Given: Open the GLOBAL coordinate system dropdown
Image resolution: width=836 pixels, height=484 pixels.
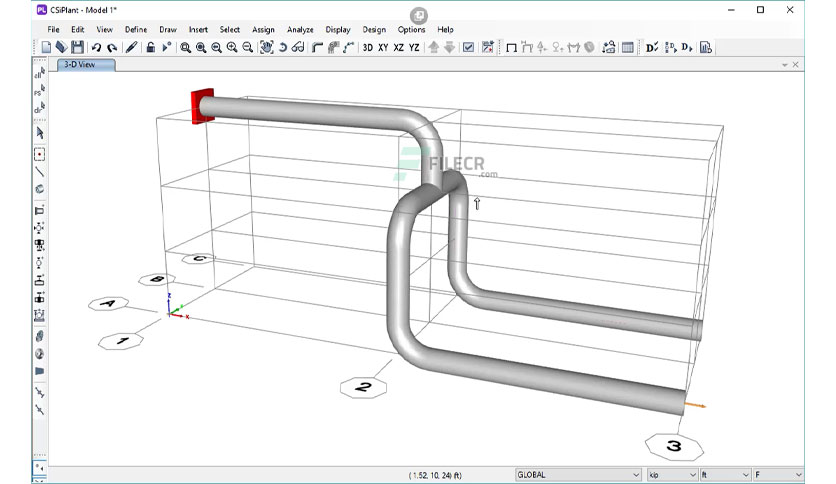Looking at the screenshot, I should (x=578, y=474).
